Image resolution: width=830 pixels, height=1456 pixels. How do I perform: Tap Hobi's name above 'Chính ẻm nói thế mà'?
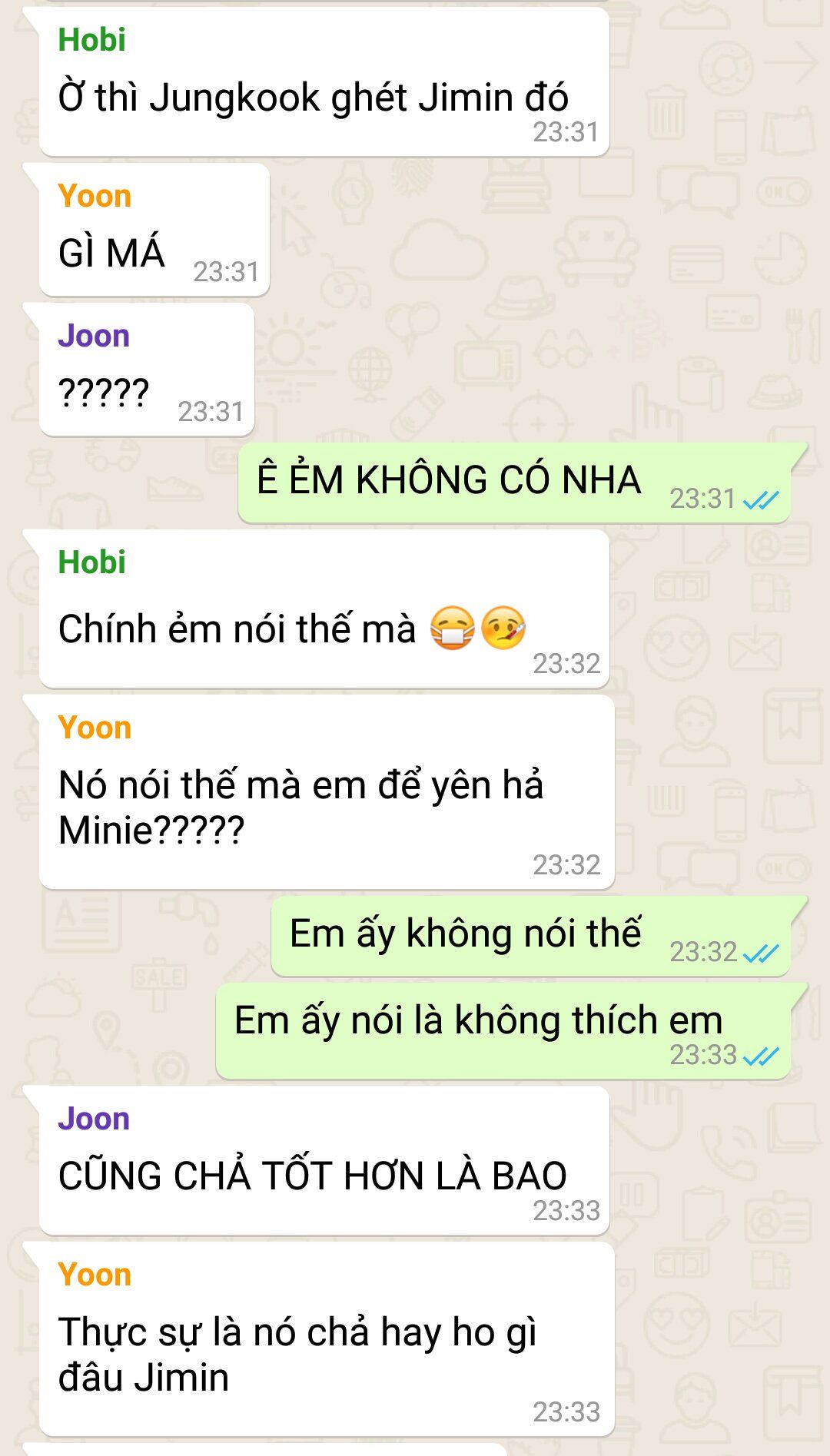tap(91, 562)
